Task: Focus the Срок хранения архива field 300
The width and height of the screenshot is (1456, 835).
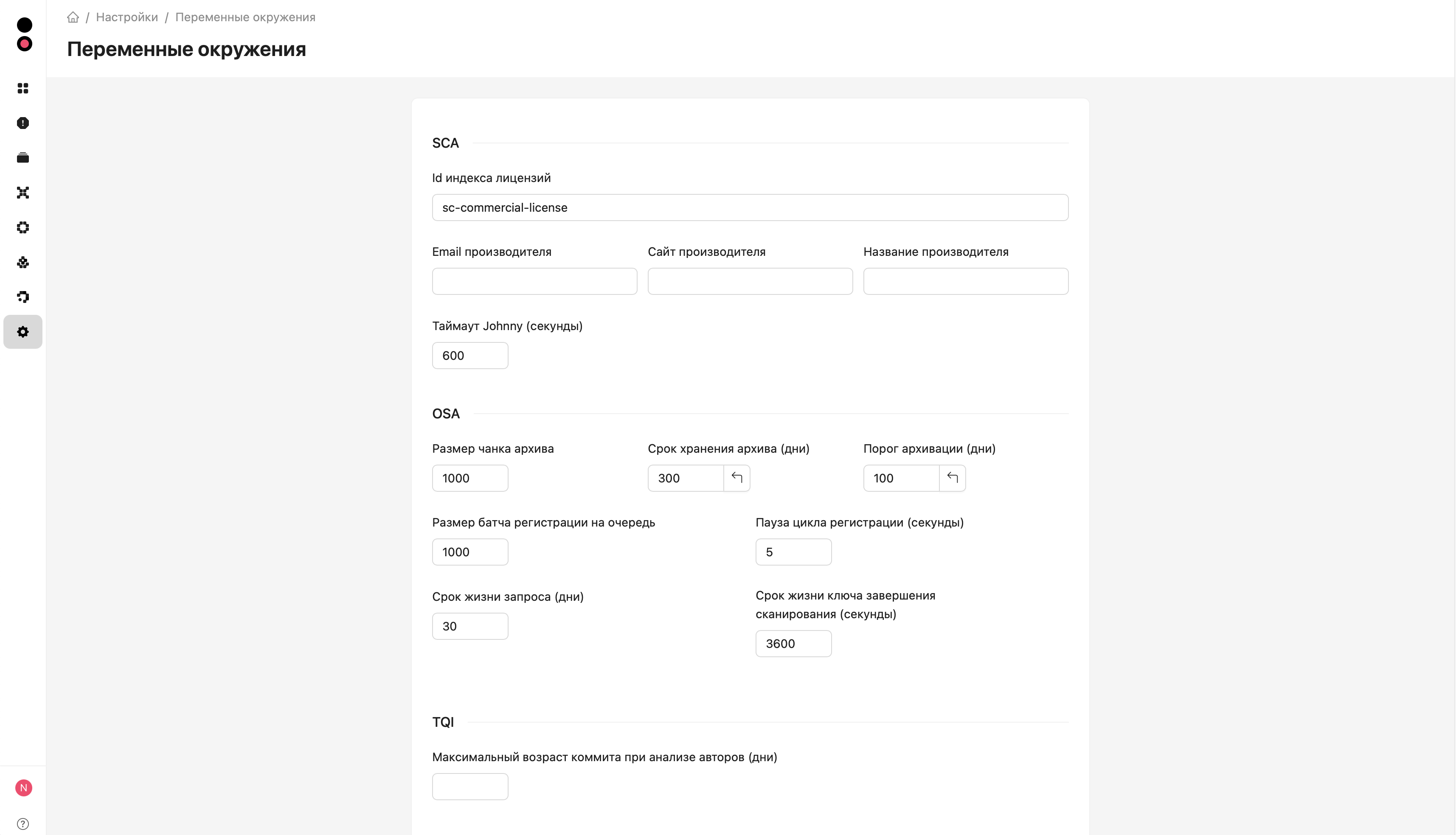Action: point(686,478)
